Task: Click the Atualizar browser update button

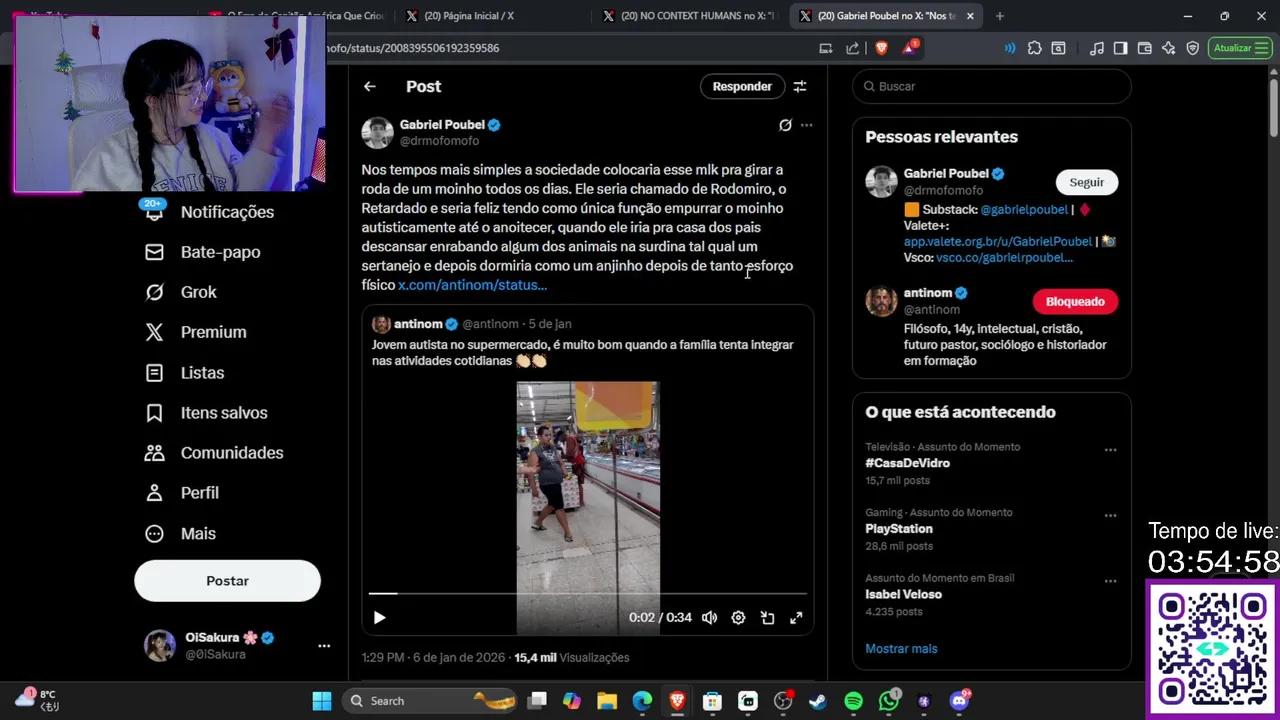Action: coord(1239,48)
